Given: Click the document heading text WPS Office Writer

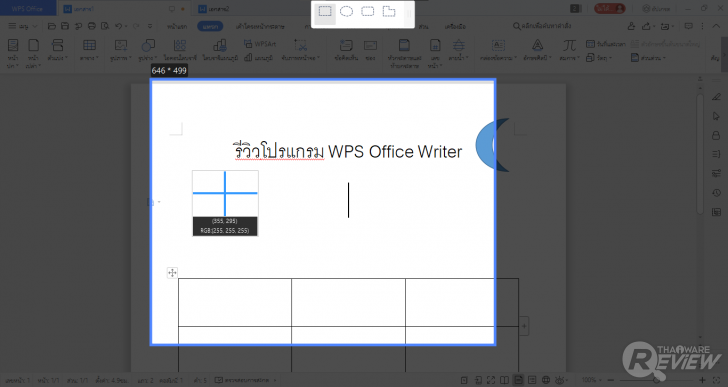Looking at the screenshot, I should click(395, 152).
